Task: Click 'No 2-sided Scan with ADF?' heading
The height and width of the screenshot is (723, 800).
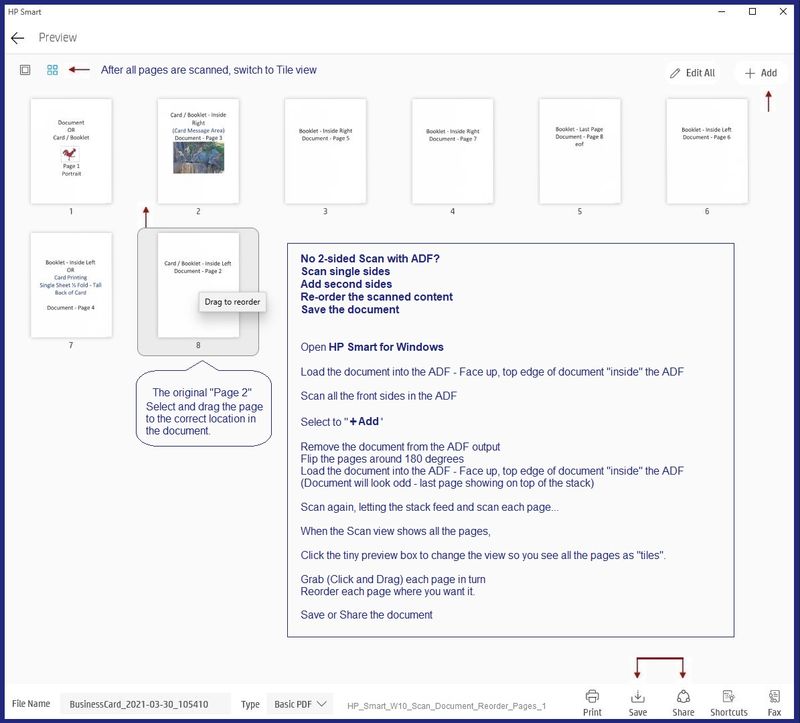Action: (370, 259)
